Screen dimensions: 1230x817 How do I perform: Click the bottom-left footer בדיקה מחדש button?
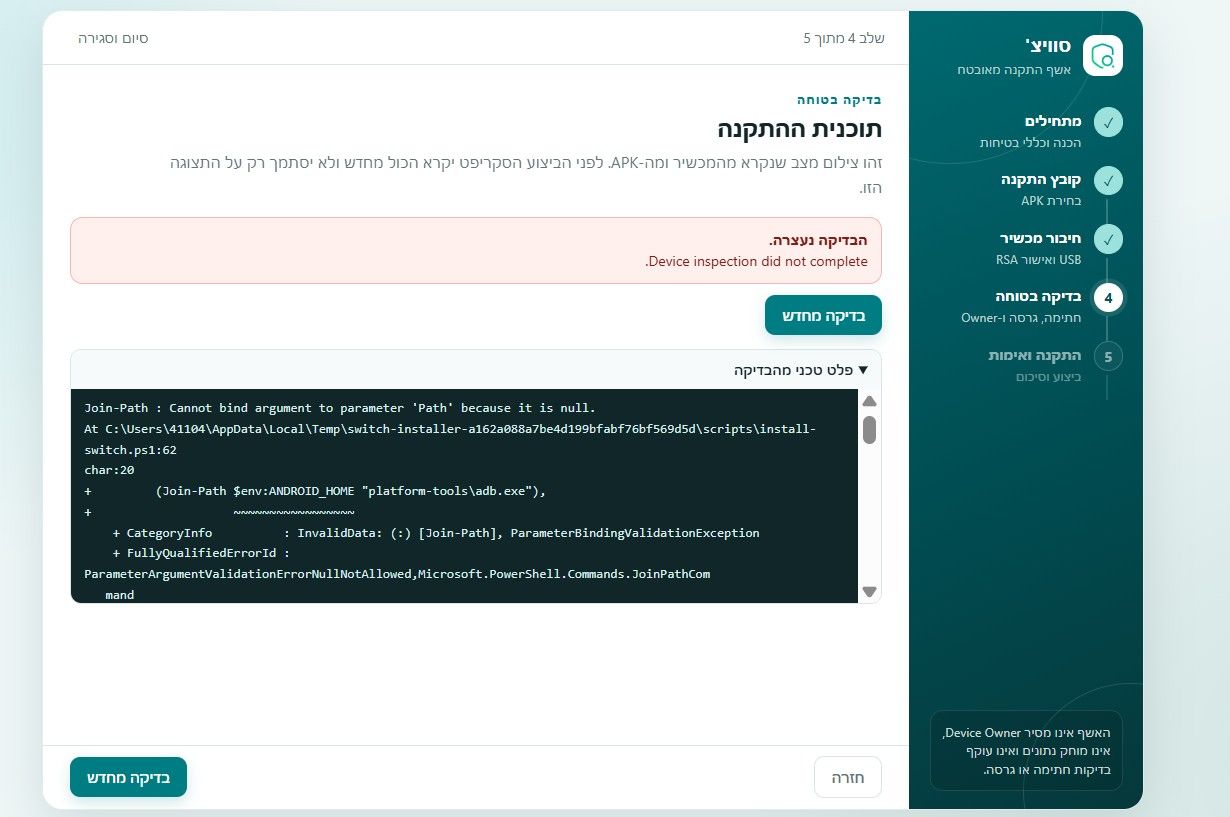pos(128,777)
